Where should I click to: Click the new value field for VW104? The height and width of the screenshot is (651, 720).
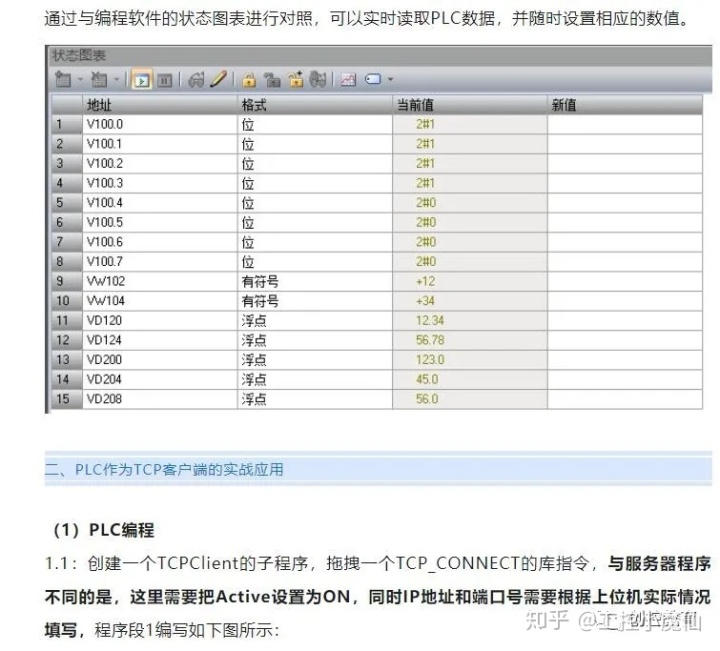click(x=625, y=301)
